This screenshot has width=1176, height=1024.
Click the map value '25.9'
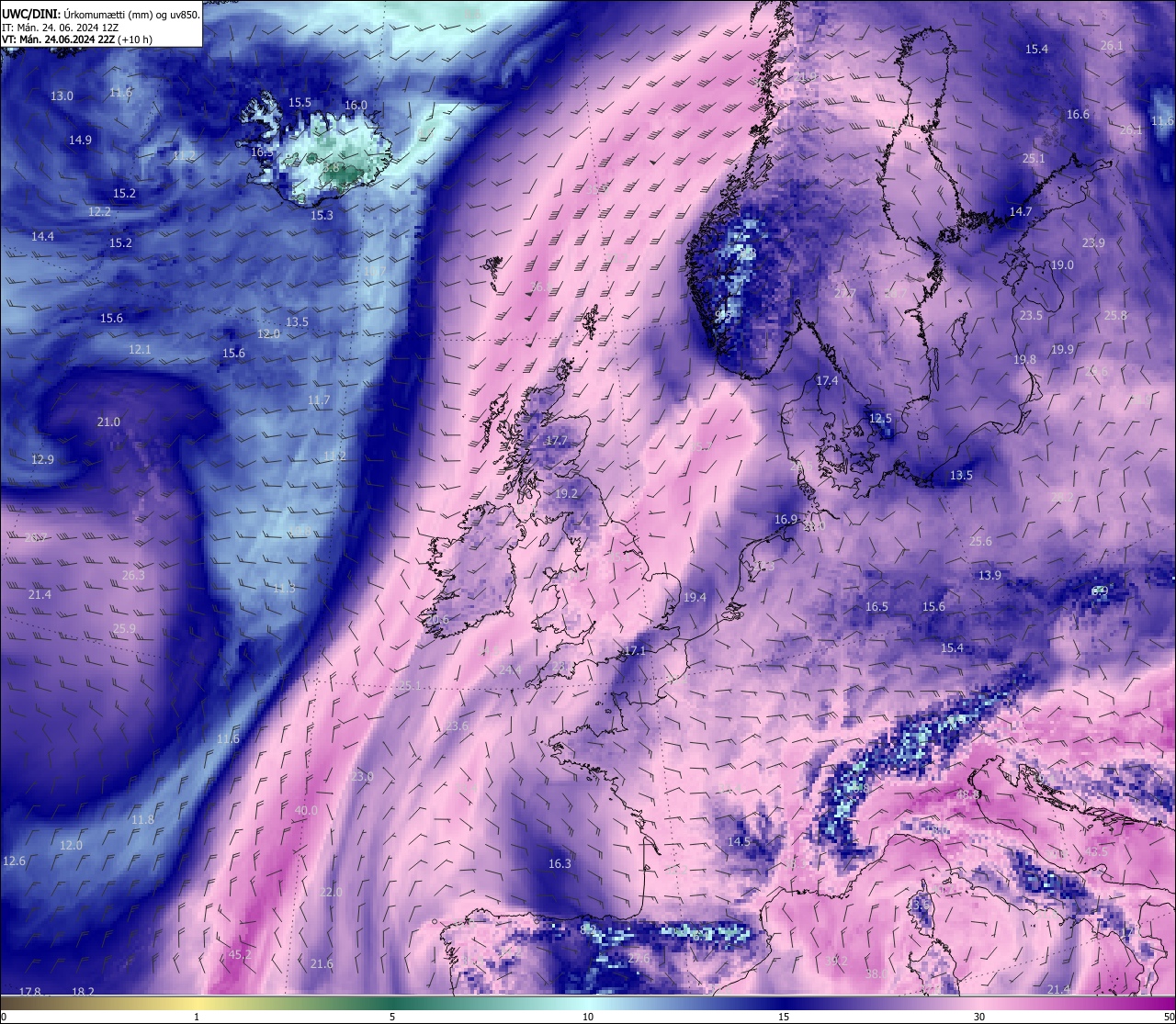(124, 628)
